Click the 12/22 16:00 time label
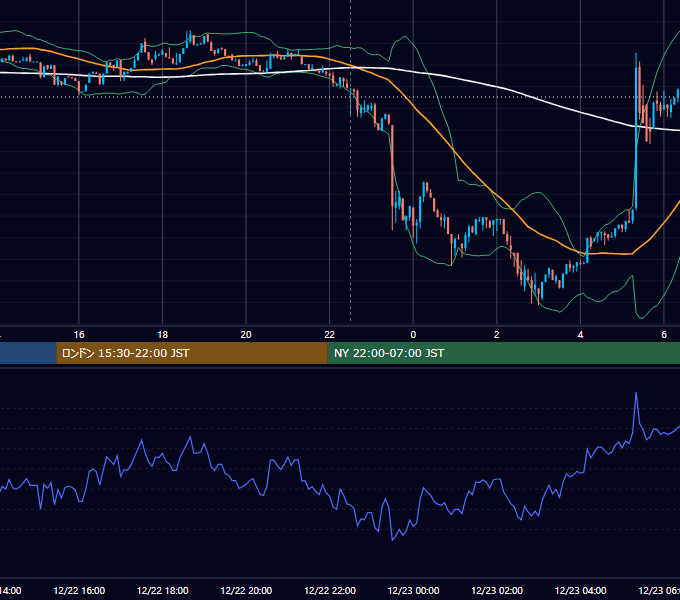 pyautogui.click(x=79, y=590)
